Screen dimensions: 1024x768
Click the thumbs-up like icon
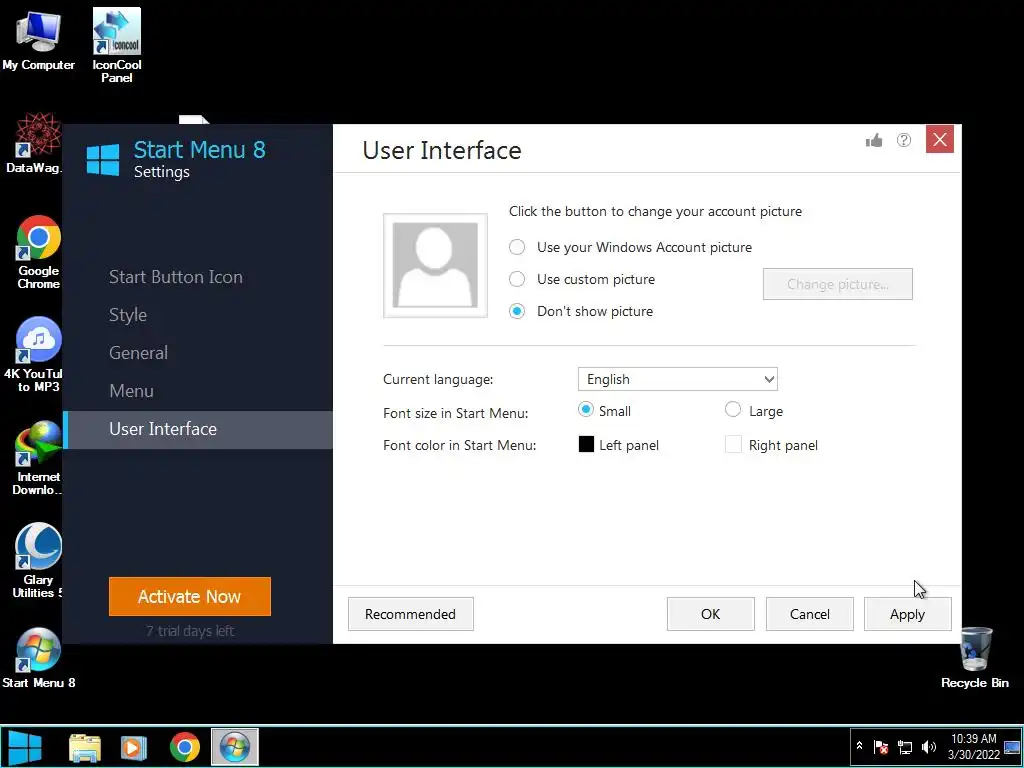pos(874,140)
